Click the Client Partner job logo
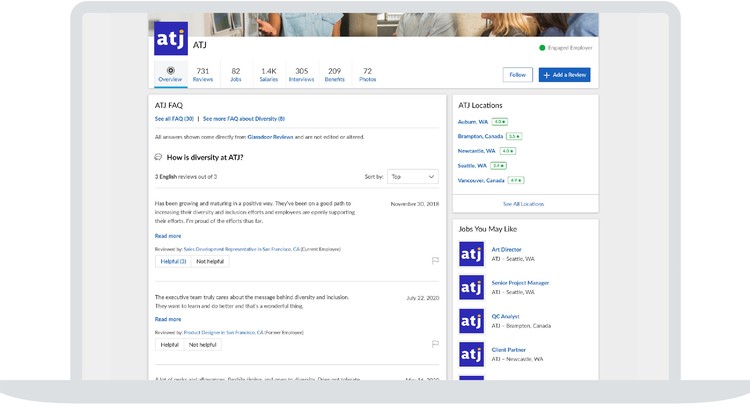This screenshot has height=412, width=750. tap(471, 354)
